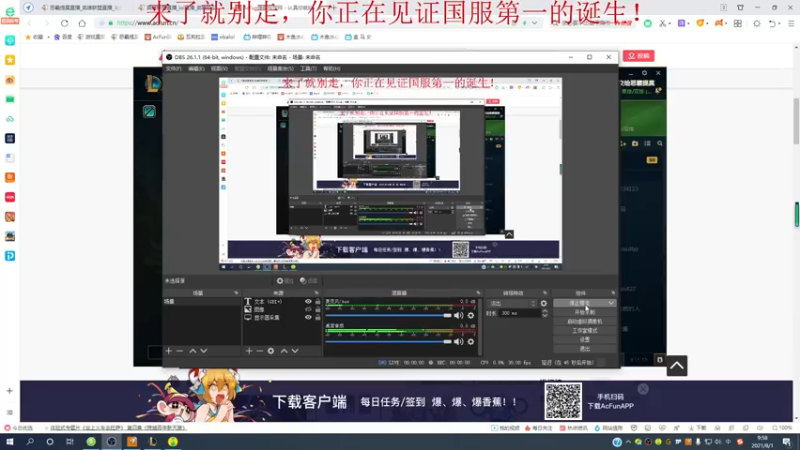The width and height of the screenshot is (800, 450).
Task: Reload the browser page
Action: [x=64, y=23]
